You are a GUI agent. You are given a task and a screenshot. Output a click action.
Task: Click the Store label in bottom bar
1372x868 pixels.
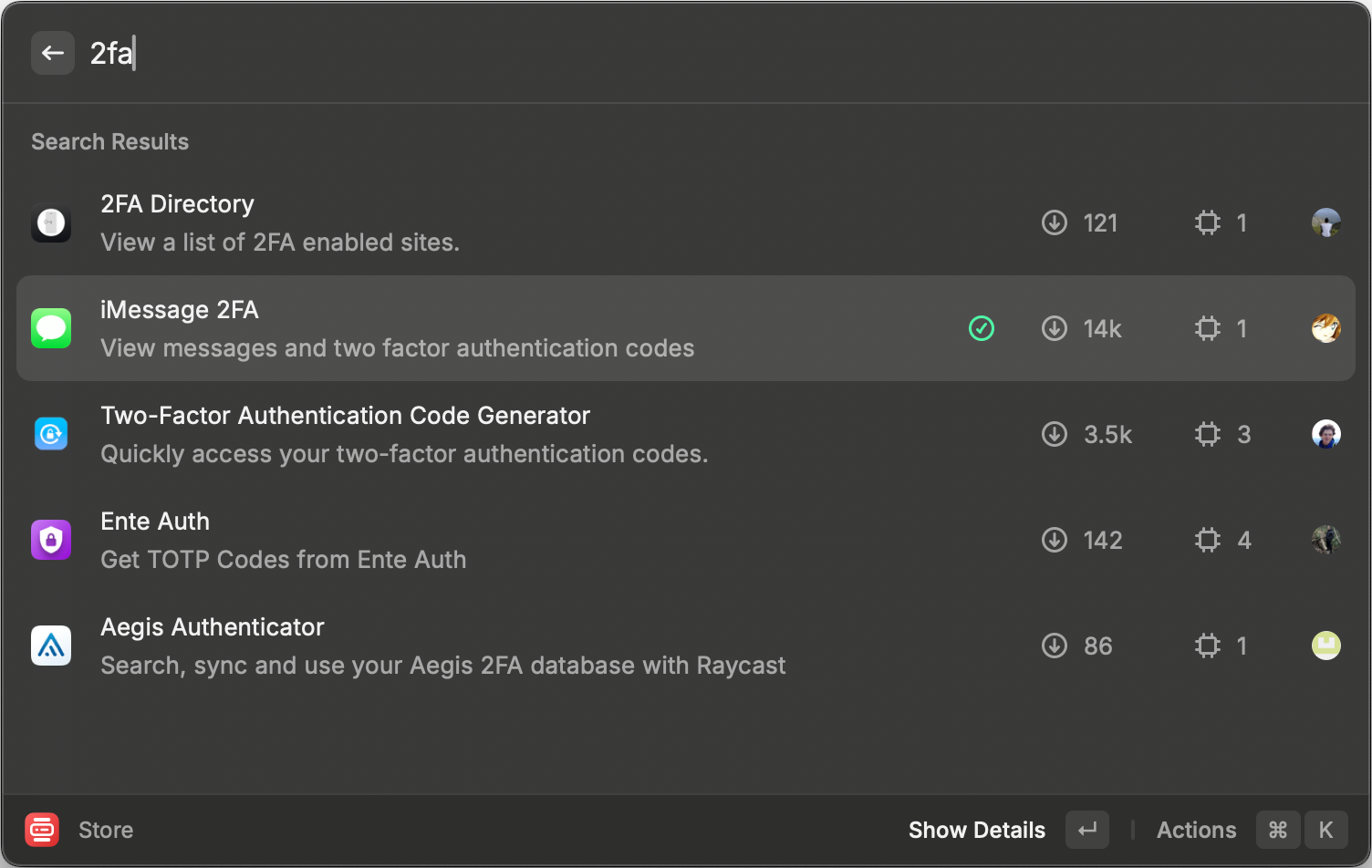(x=106, y=830)
